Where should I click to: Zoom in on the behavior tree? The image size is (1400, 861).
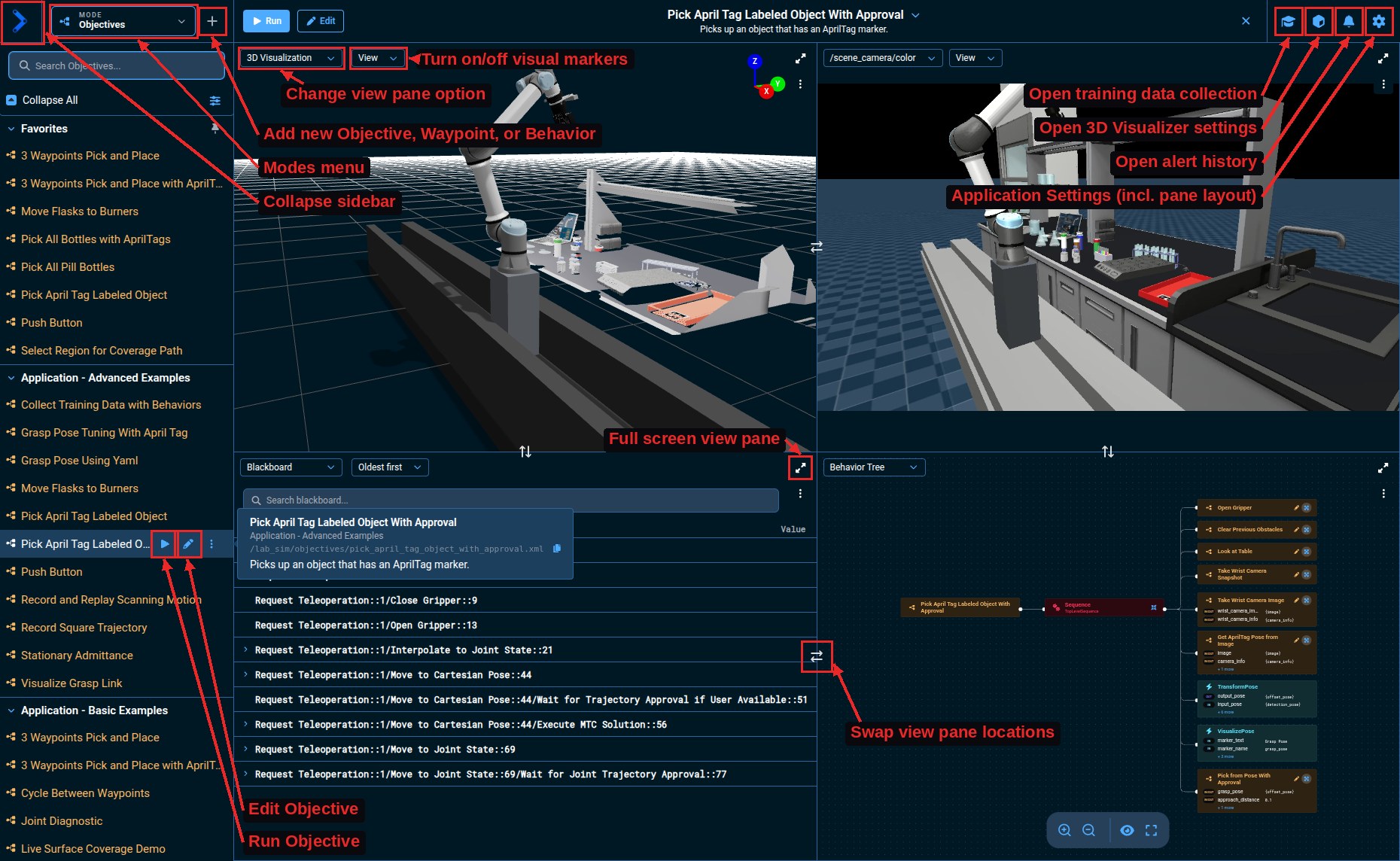1064,830
